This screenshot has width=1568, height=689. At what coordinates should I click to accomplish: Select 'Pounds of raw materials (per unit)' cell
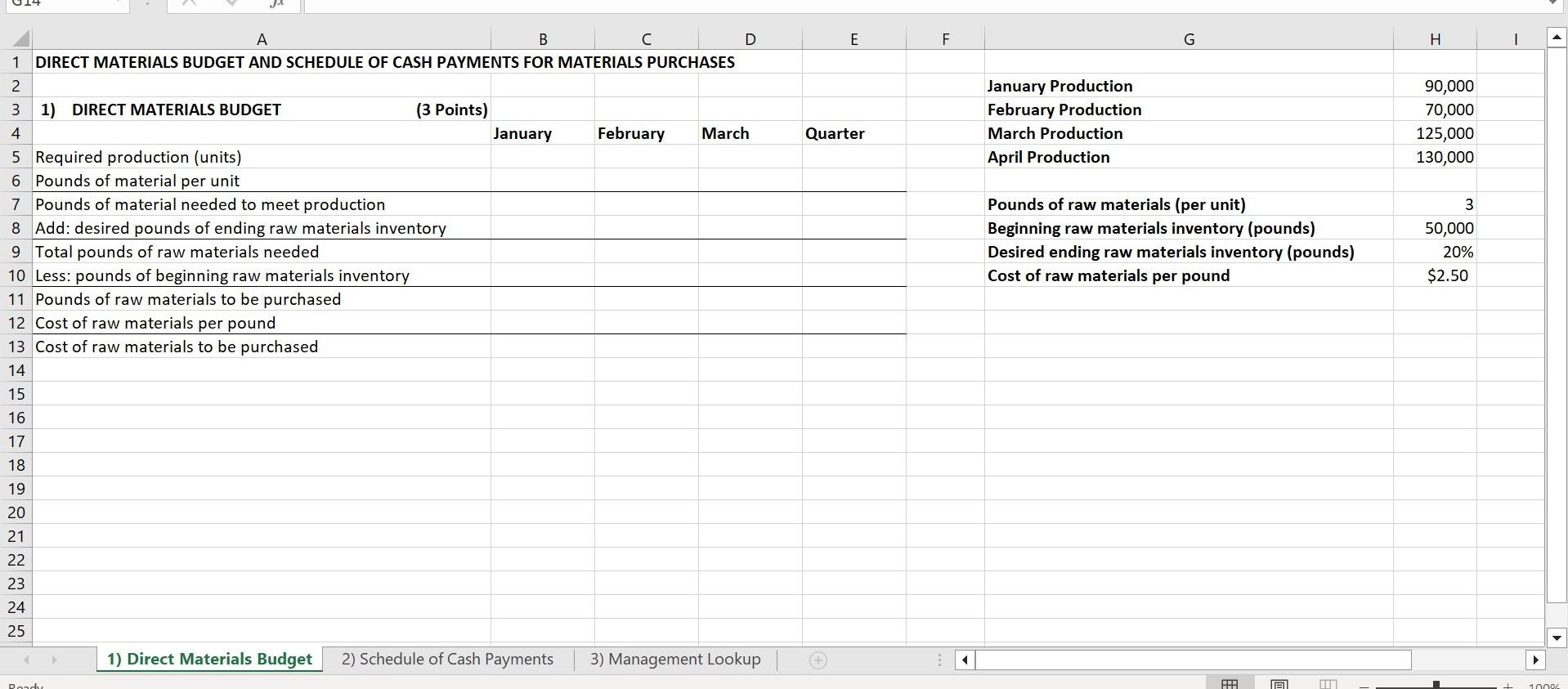pyautogui.click(x=1189, y=204)
